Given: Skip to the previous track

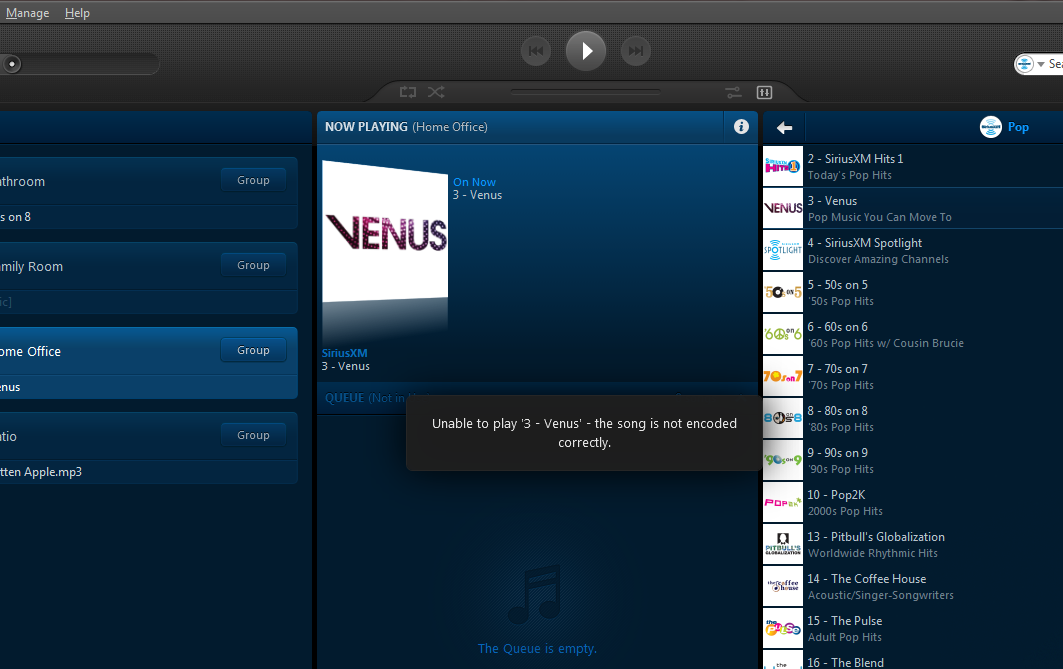Looking at the screenshot, I should point(536,51).
